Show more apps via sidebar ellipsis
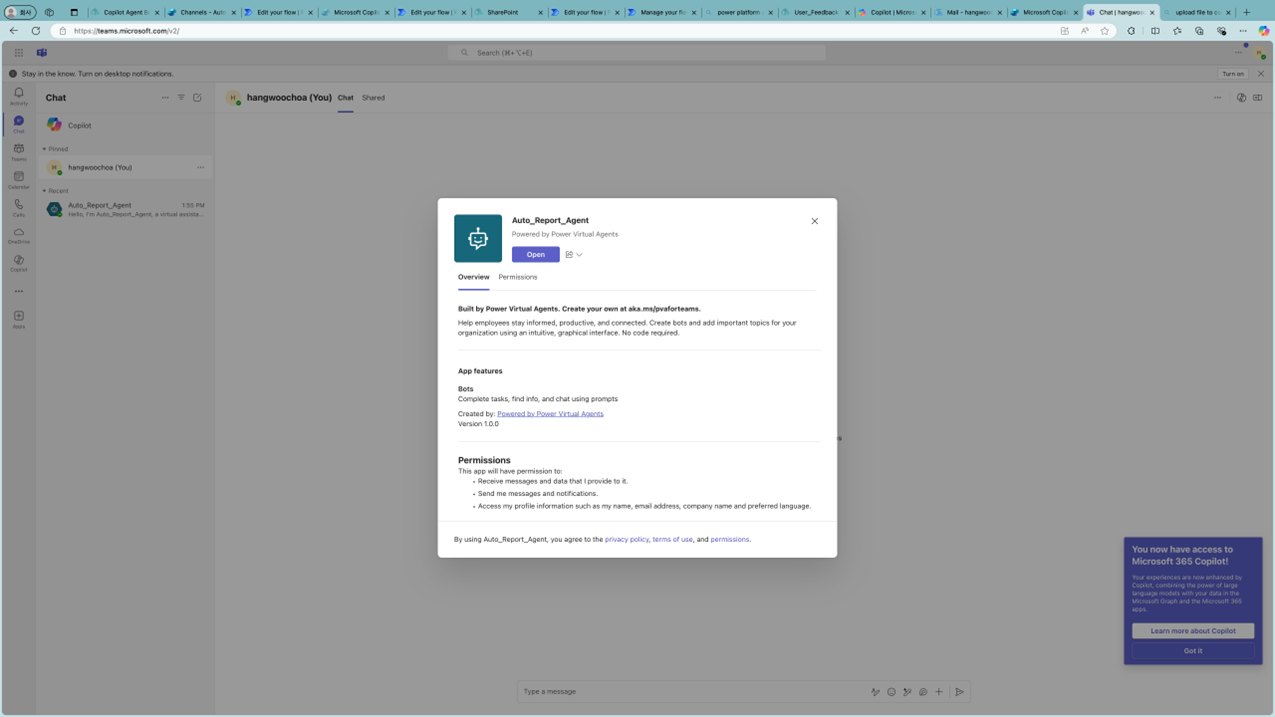This screenshot has height=717, width=1275. (18, 291)
